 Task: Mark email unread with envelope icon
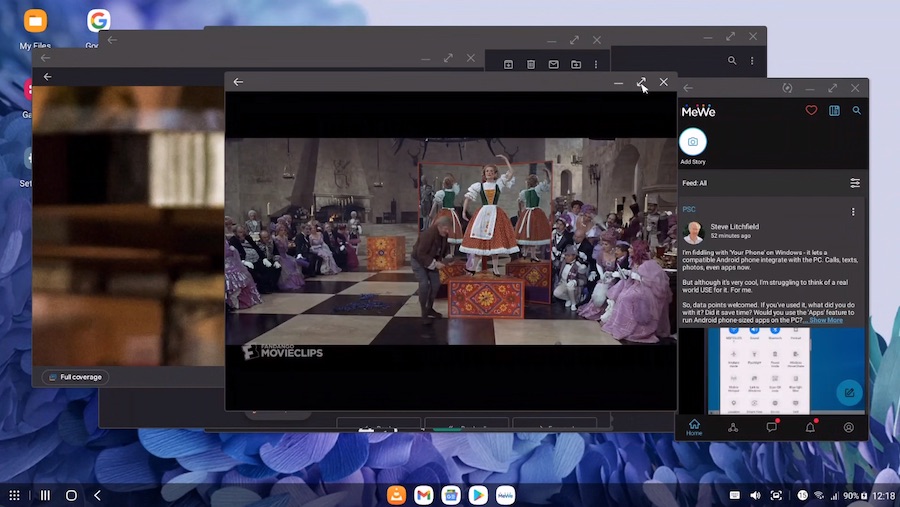[x=553, y=64]
